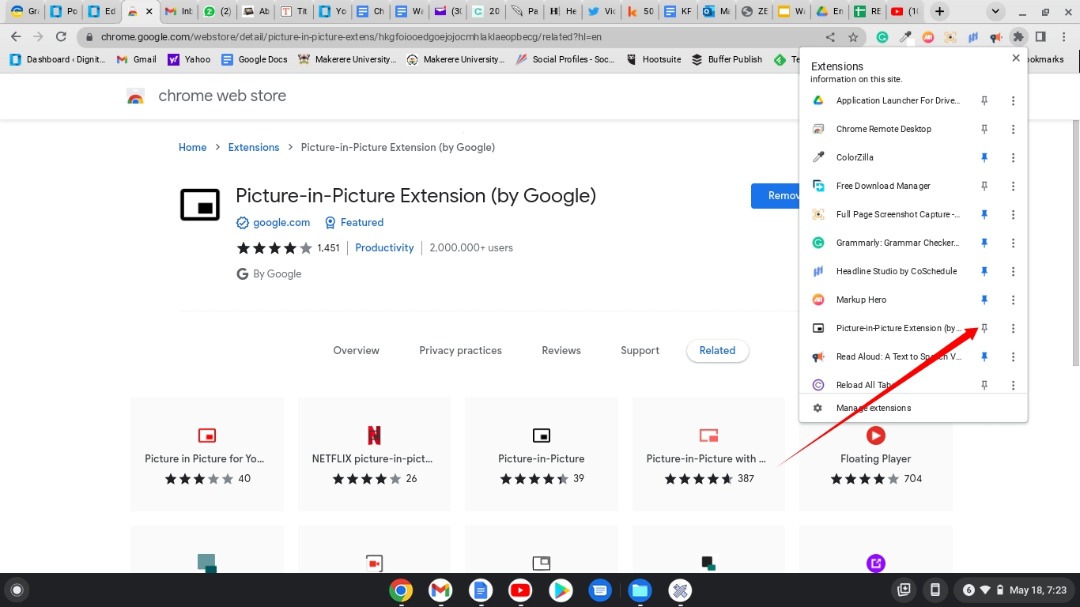Pin Free Download Manager extension
The width and height of the screenshot is (1080, 607).
[x=984, y=186]
